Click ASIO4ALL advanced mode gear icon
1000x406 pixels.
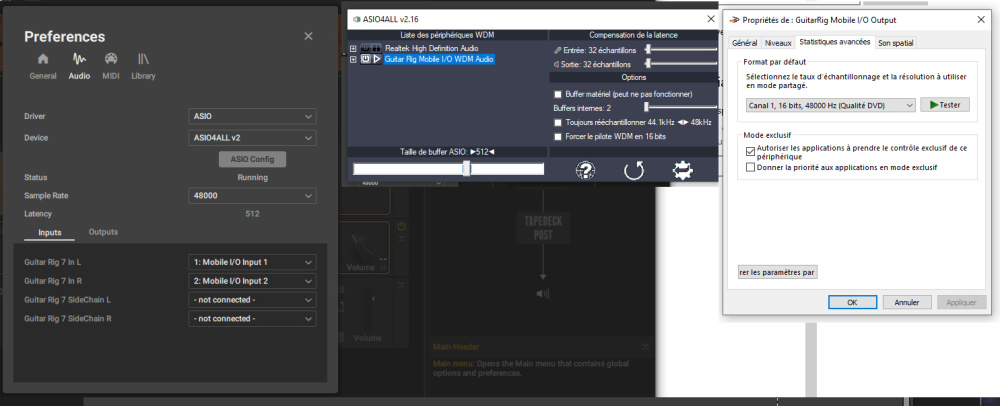click(683, 170)
